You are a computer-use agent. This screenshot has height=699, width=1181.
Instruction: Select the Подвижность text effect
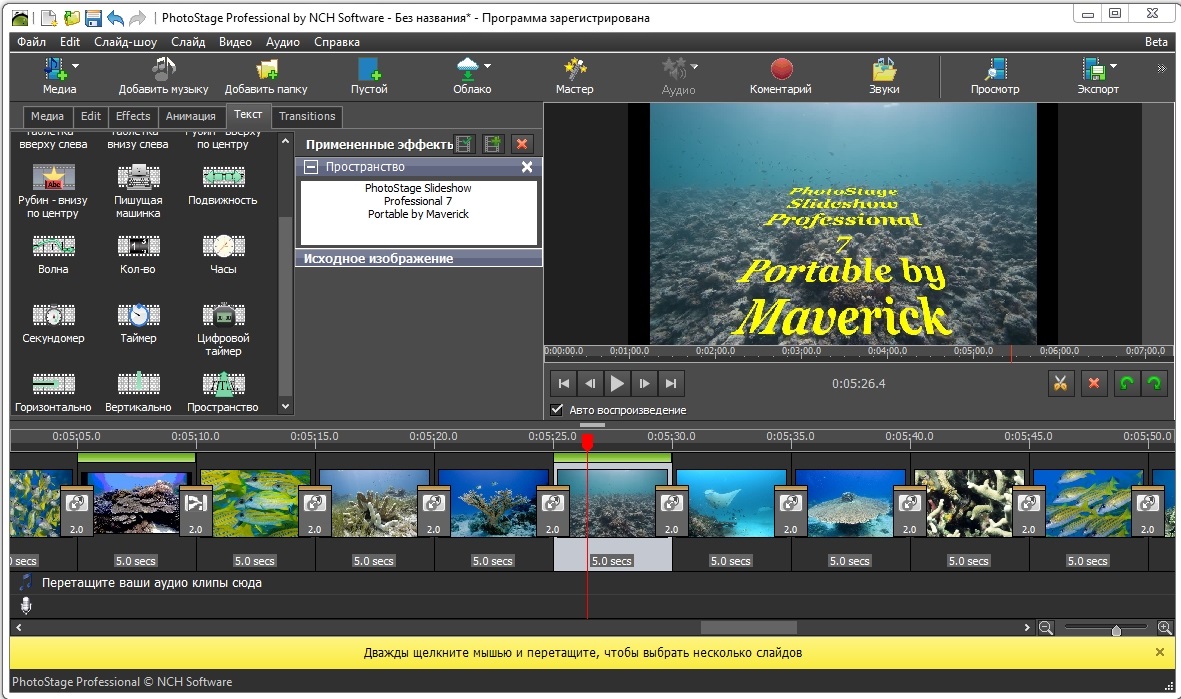pyautogui.click(x=223, y=186)
